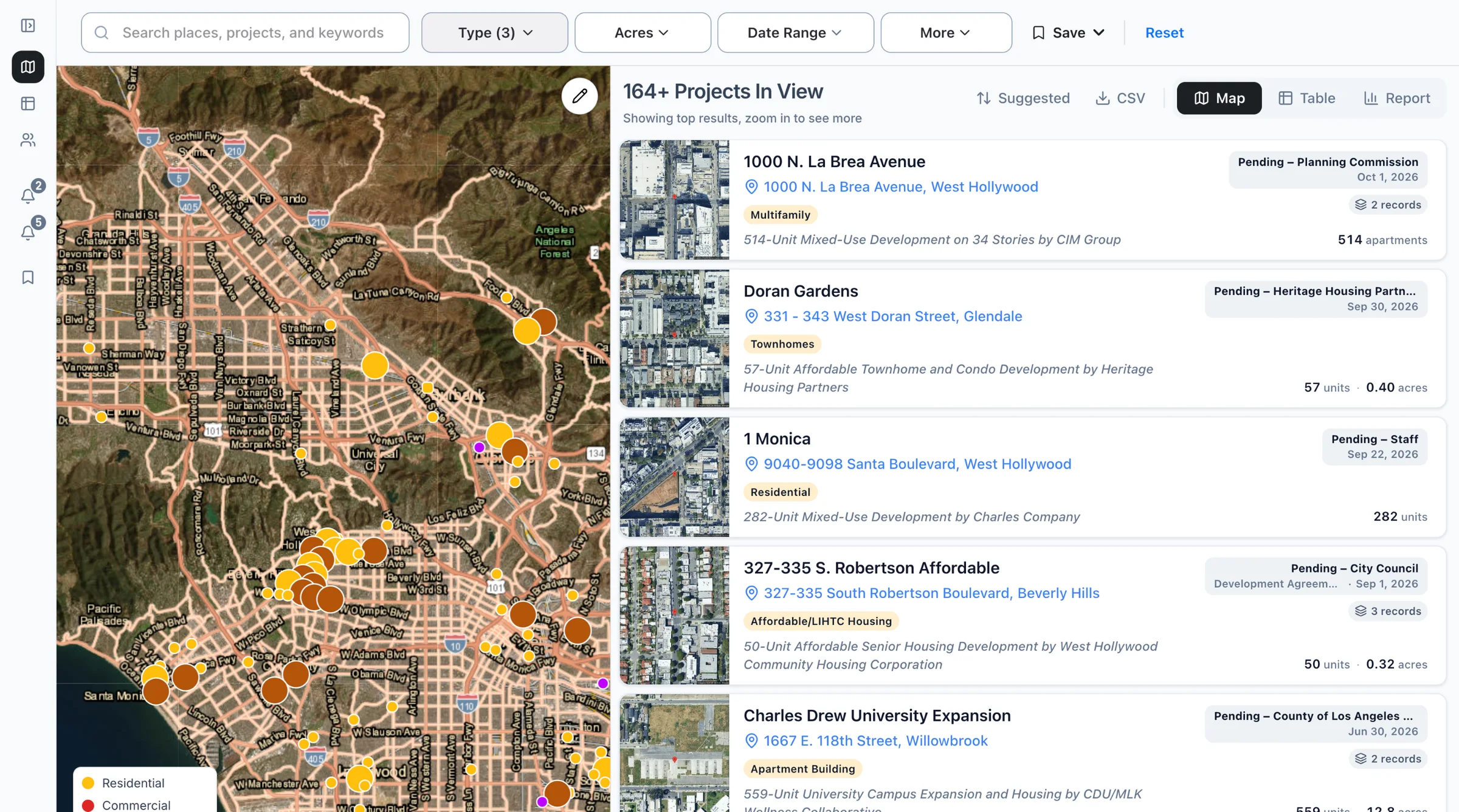The height and width of the screenshot is (812, 1459).
Task: Open 331 - 343 West Doran Street link
Action: click(x=892, y=317)
